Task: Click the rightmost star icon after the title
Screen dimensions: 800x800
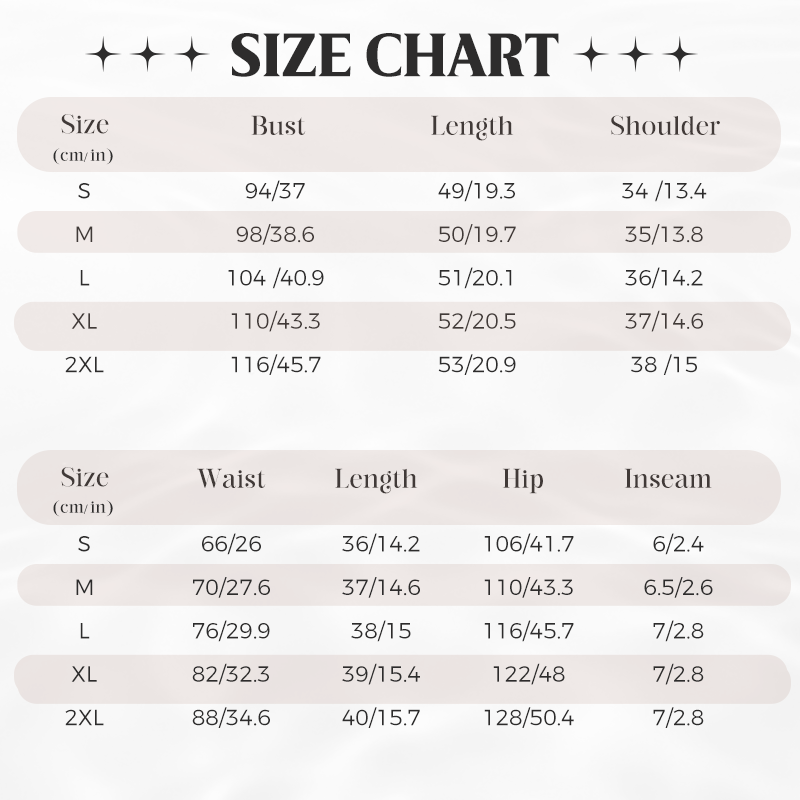Action: click(680, 54)
